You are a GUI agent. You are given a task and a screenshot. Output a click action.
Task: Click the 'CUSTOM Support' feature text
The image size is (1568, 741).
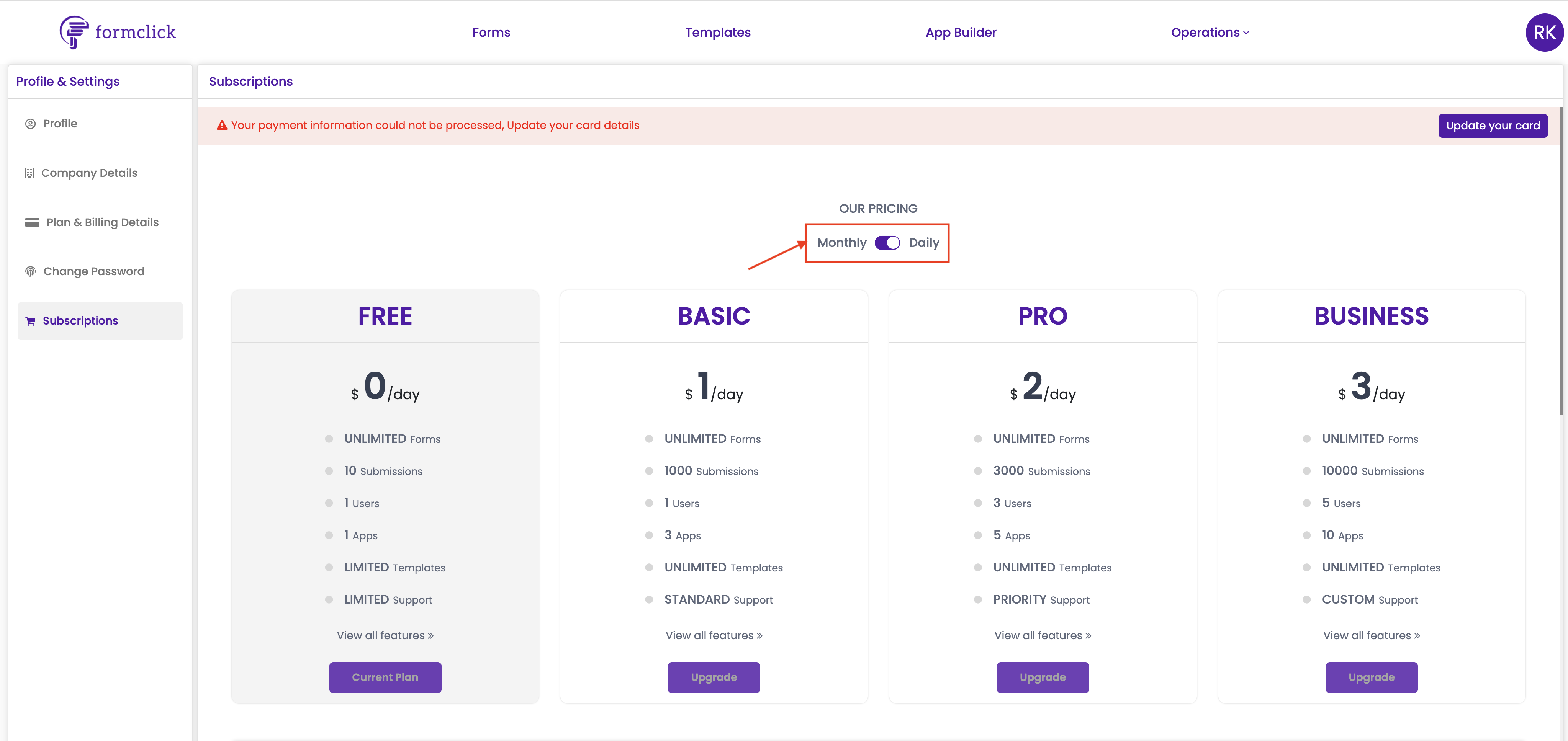click(1370, 600)
